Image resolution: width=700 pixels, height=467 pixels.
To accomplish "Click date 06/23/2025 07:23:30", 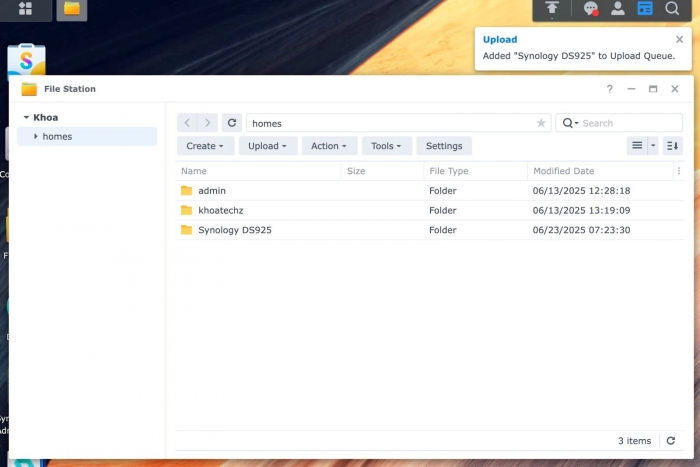I will pos(581,230).
